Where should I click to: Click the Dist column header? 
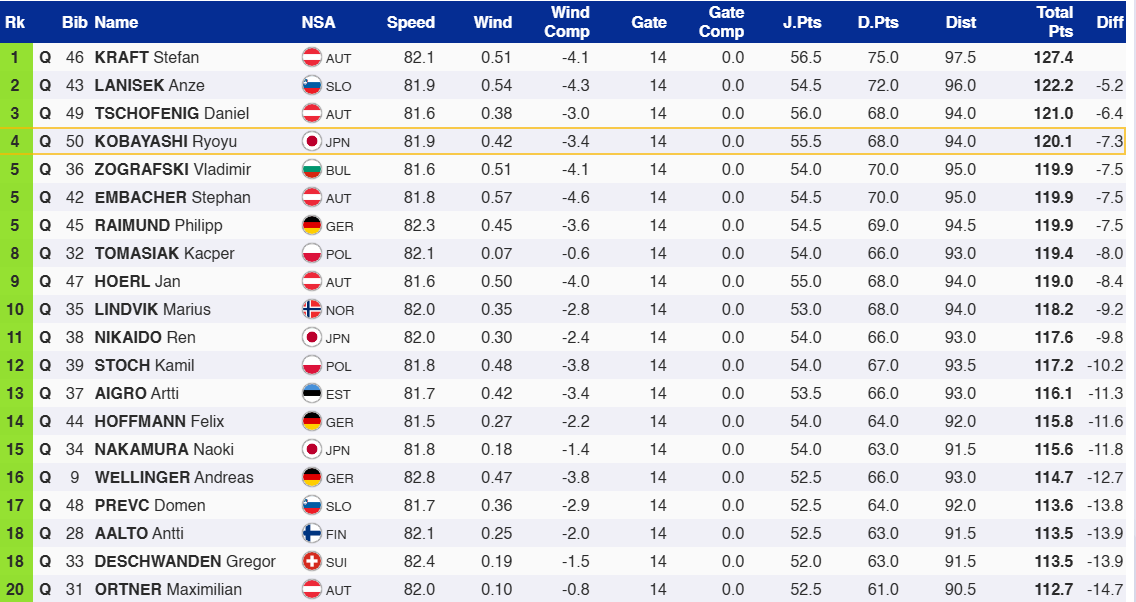[x=961, y=22]
